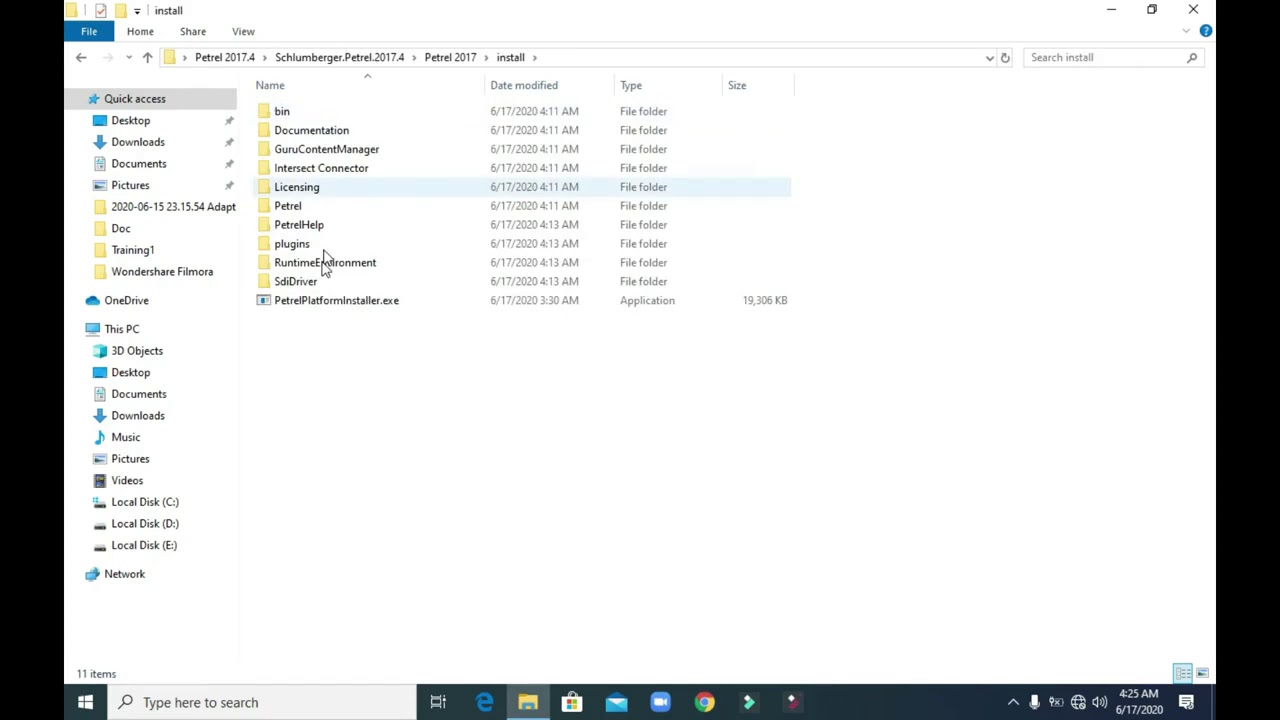Switch to Large icons view layout

[x=1202, y=674]
